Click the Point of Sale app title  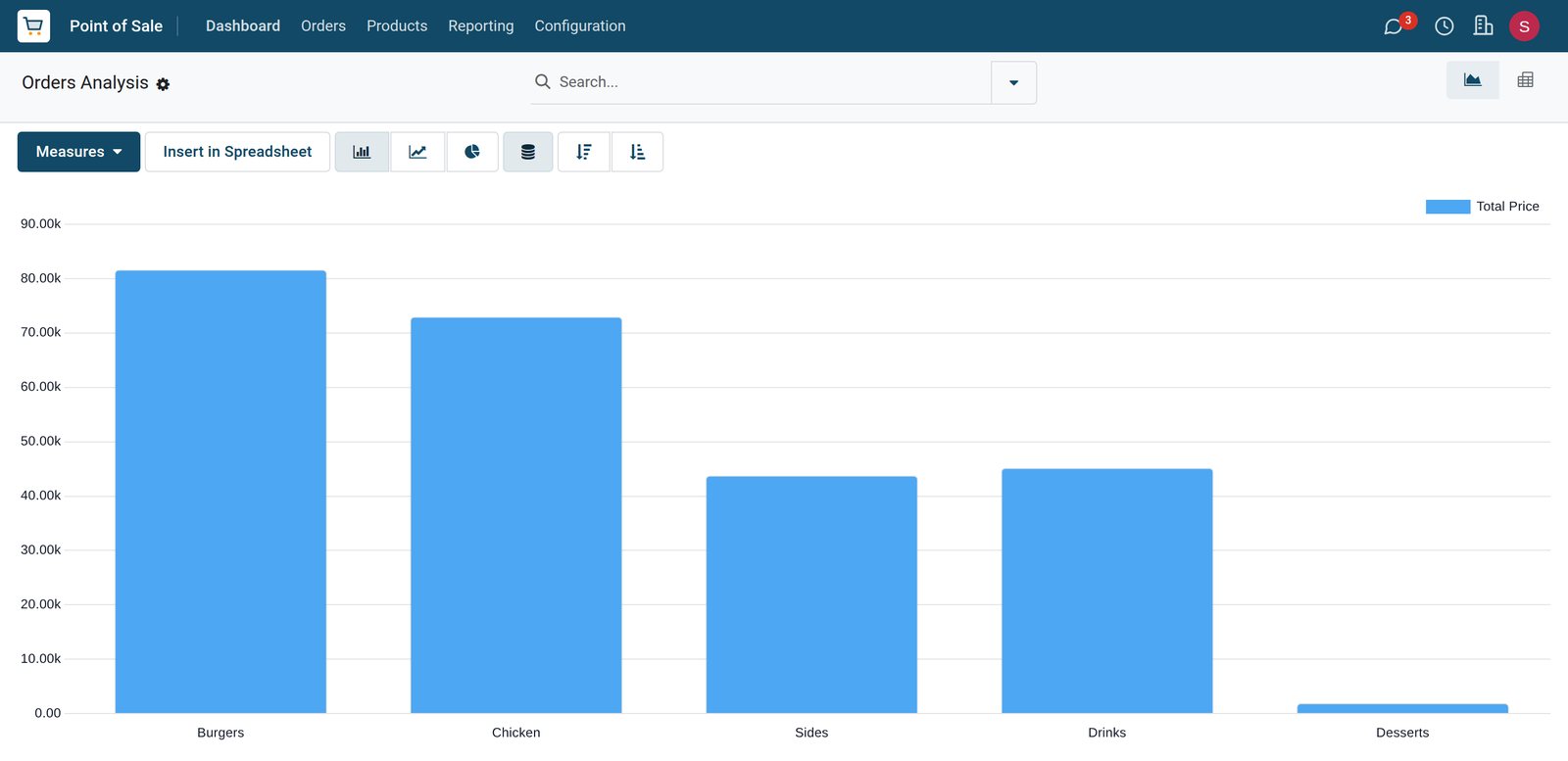click(116, 26)
